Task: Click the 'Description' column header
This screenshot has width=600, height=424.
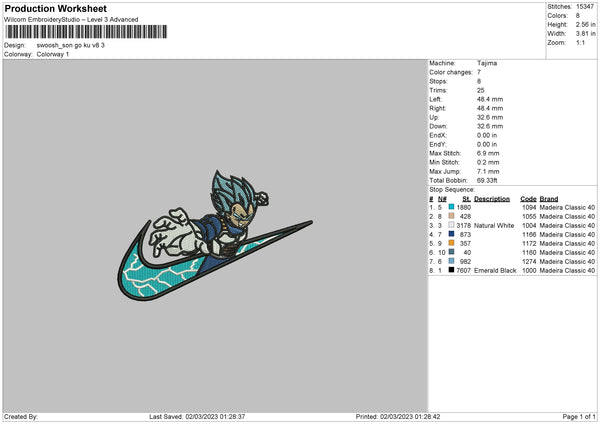Action: (492, 199)
